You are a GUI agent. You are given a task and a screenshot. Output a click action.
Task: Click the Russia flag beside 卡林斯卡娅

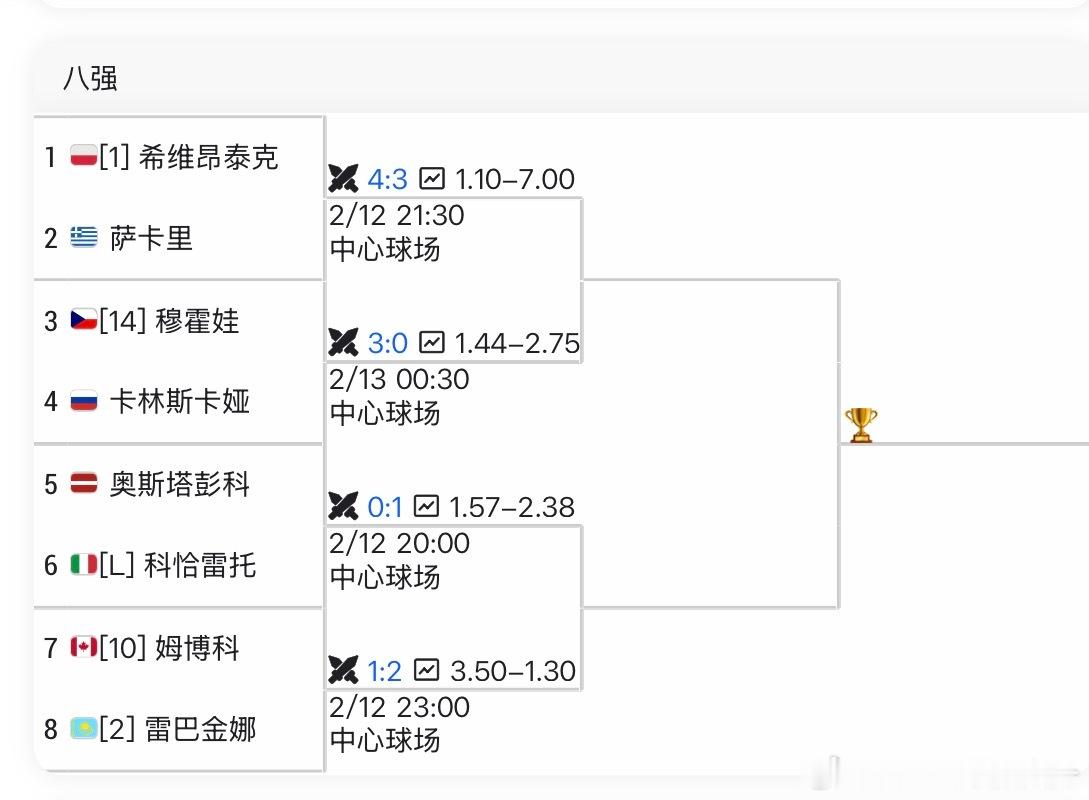(x=84, y=402)
